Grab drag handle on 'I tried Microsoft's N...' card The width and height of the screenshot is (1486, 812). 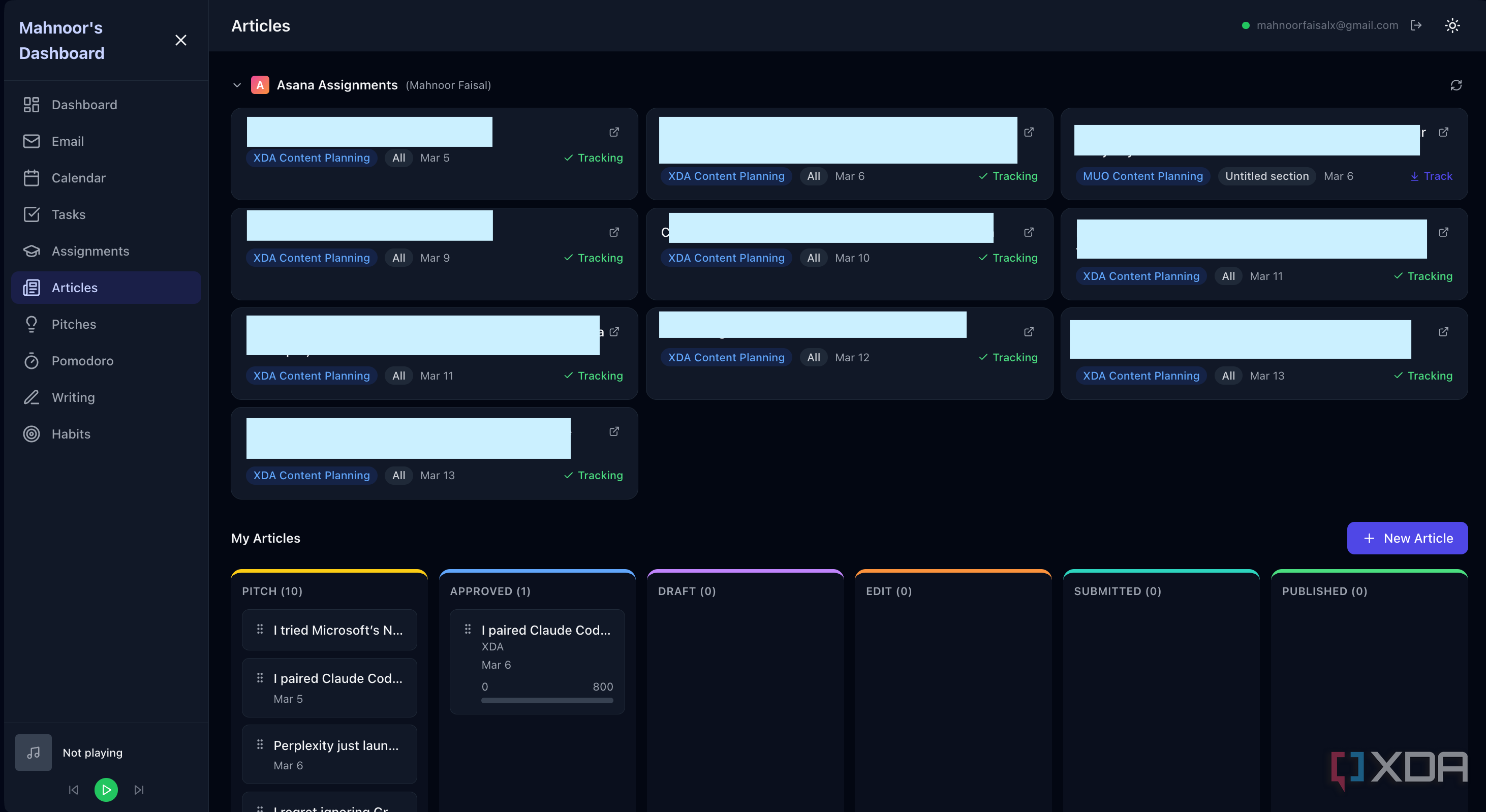click(260, 629)
